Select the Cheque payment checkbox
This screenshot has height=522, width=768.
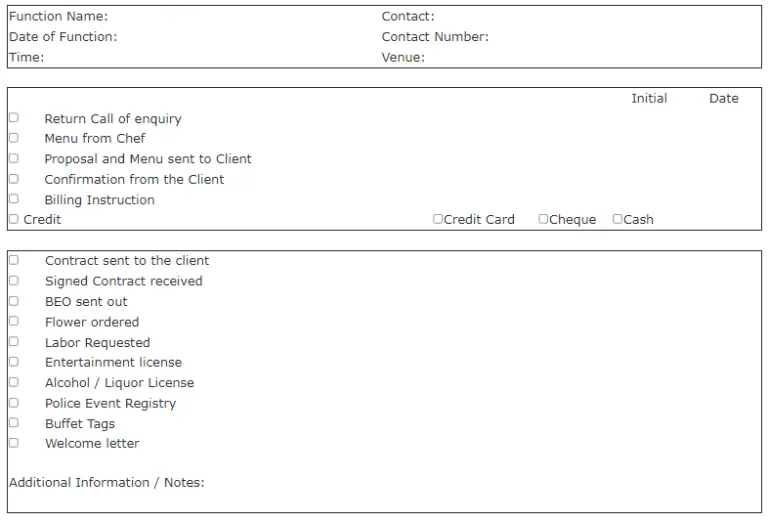pyautogui.click(x=543, y=219)
